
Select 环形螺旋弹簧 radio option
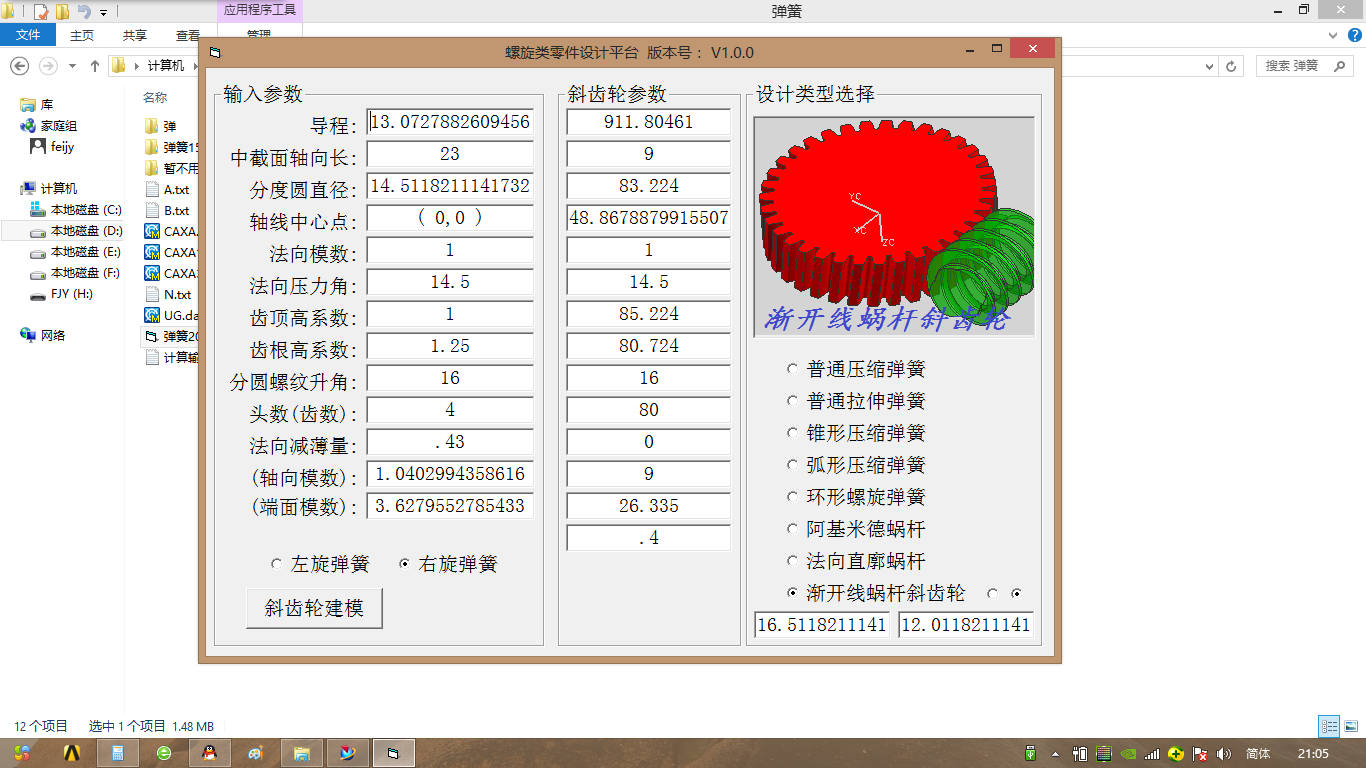pos(857,497)
